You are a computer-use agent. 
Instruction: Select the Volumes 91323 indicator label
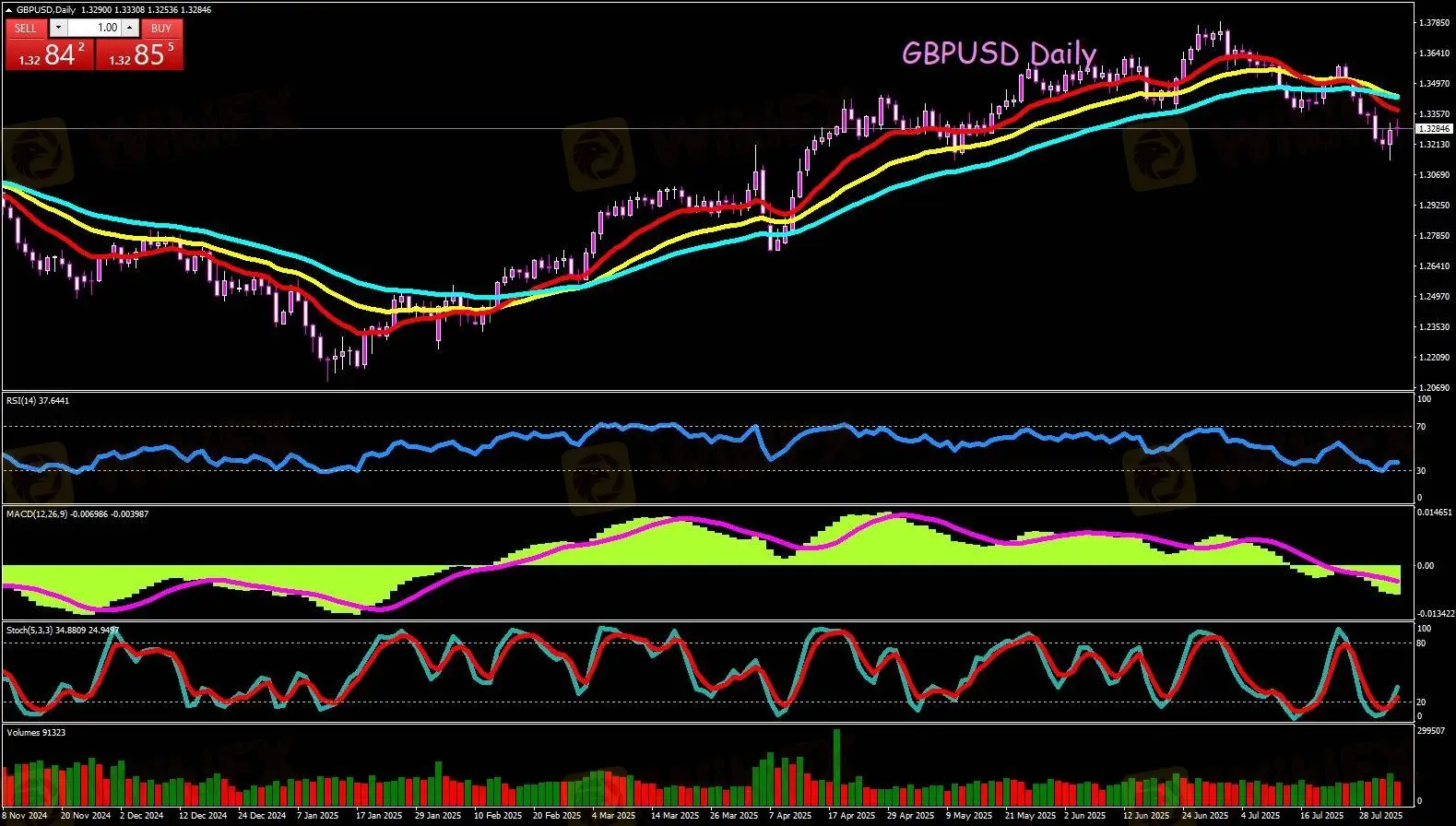pyautogui.click(x=36, y=733)
